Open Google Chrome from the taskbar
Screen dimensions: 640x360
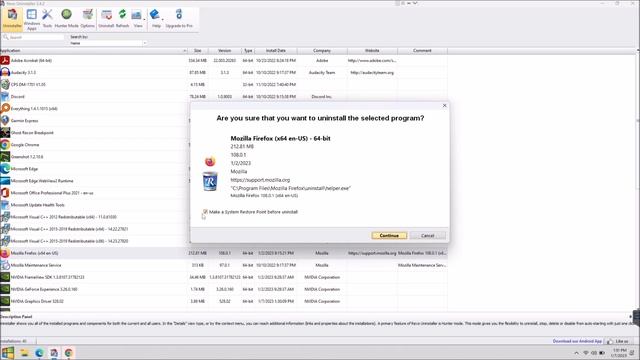69,353
